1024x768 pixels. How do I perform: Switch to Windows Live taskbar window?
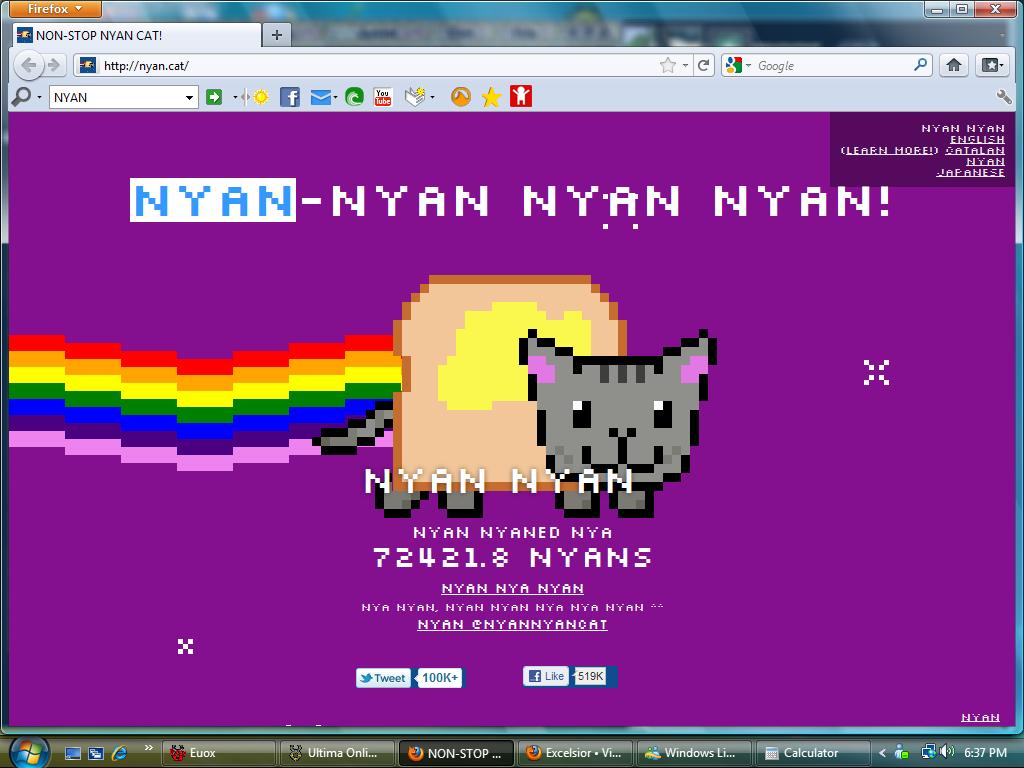pos(692,753)
